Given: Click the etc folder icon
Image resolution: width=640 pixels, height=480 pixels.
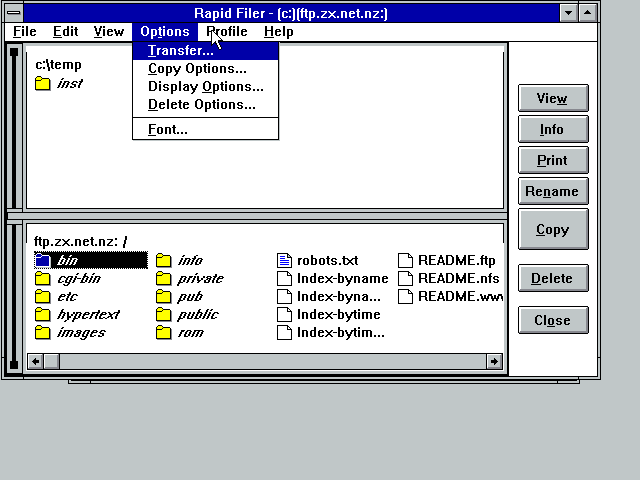Looking at the screenshot, I should pyautogui.click(x=42, y=297).
